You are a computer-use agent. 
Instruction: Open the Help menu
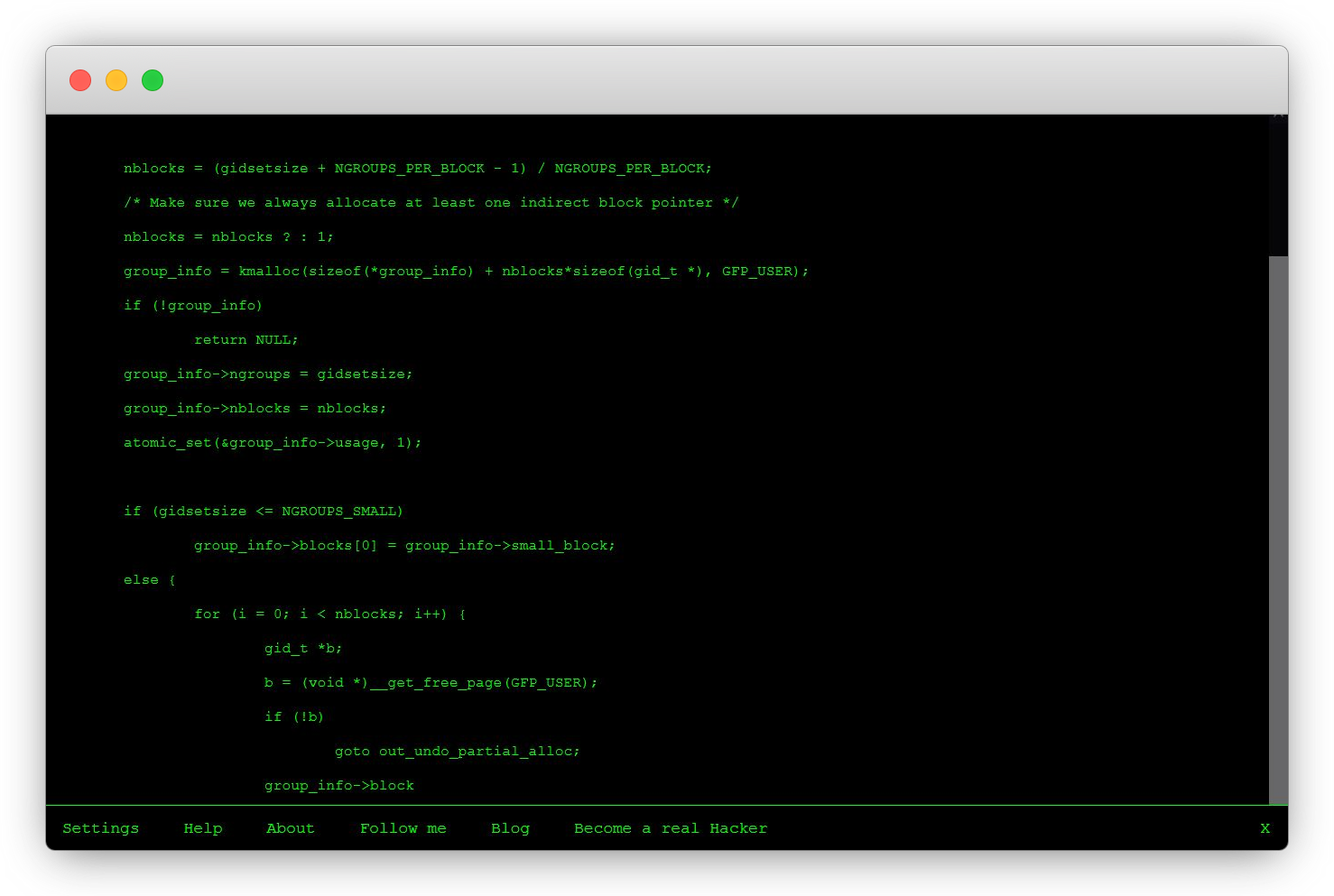coord(202,827)
